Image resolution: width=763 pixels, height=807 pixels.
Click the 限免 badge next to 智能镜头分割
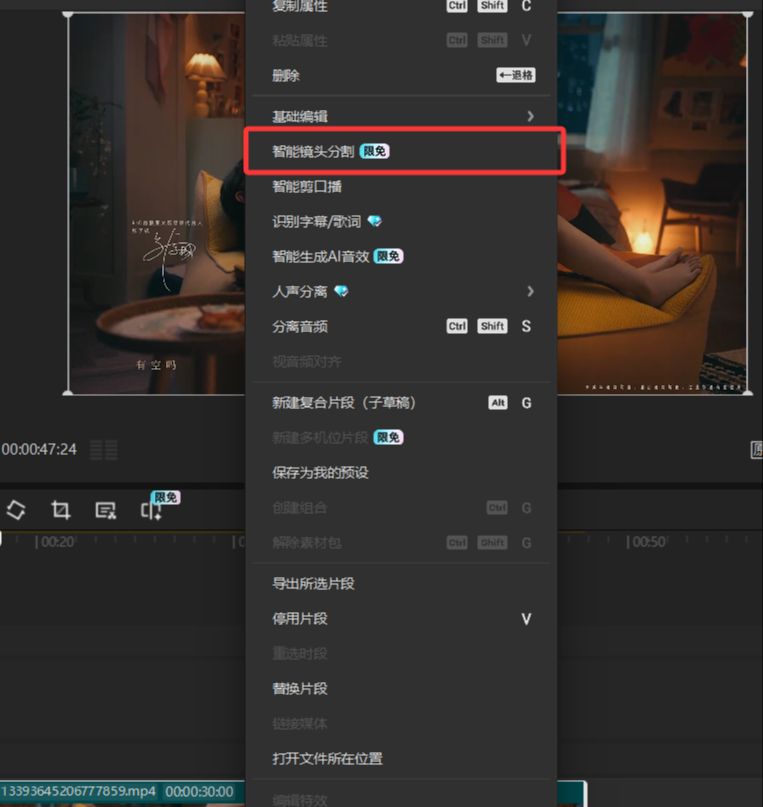point(375,151)
